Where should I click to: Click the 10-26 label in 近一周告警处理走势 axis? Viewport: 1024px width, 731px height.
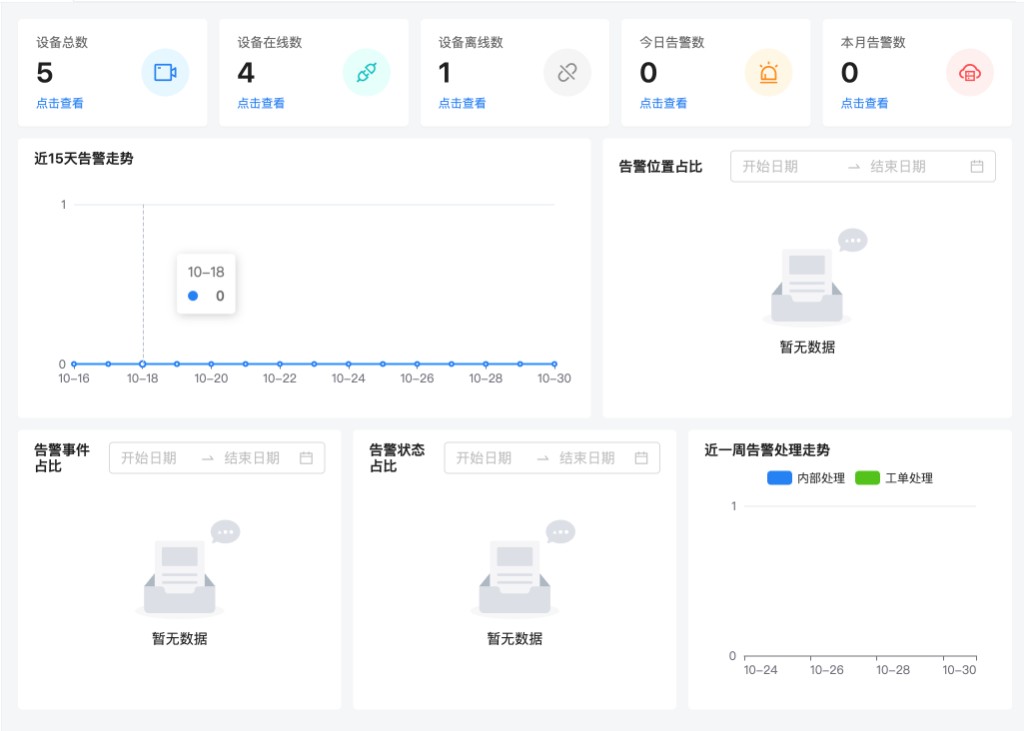[827, 670]
